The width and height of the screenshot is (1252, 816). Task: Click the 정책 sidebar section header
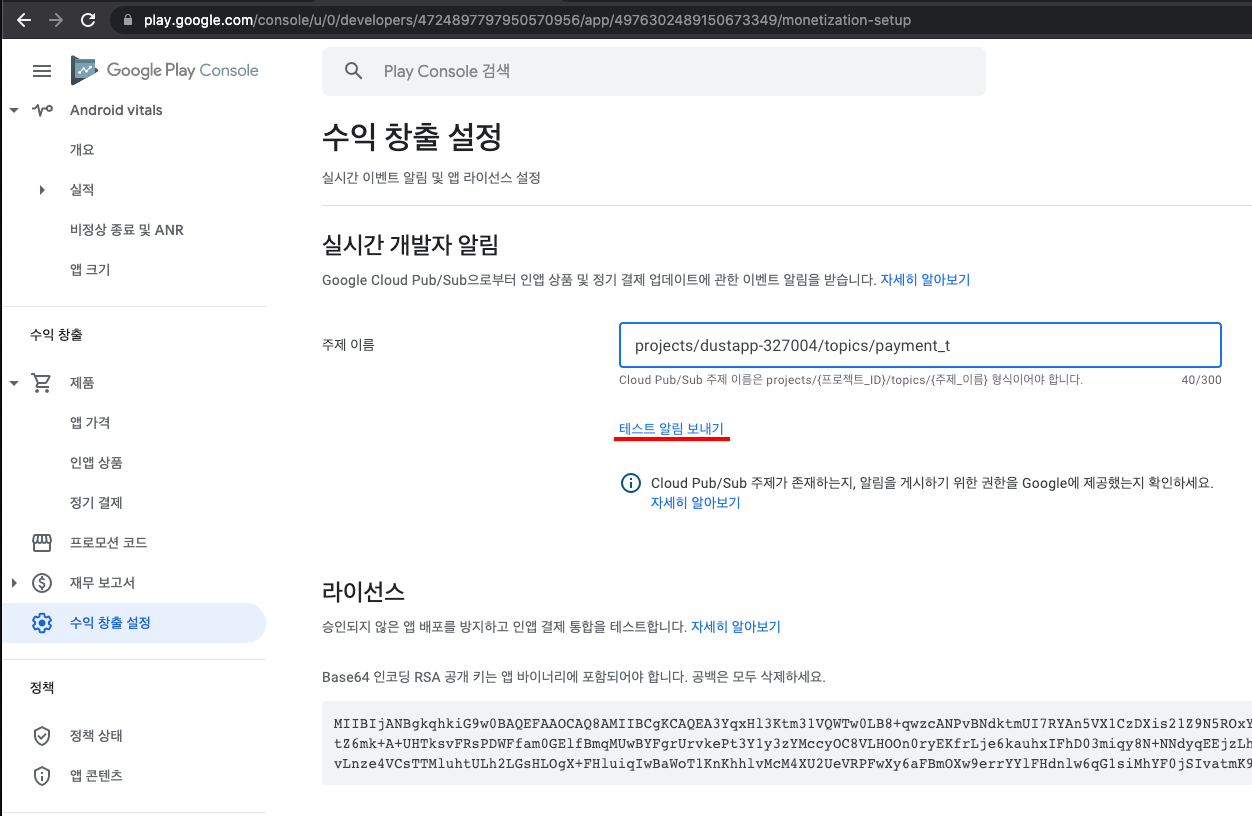pos(42,688)
